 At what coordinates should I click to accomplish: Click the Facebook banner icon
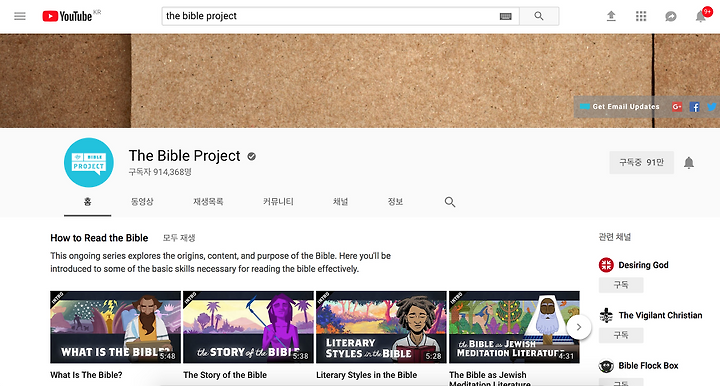694,107
